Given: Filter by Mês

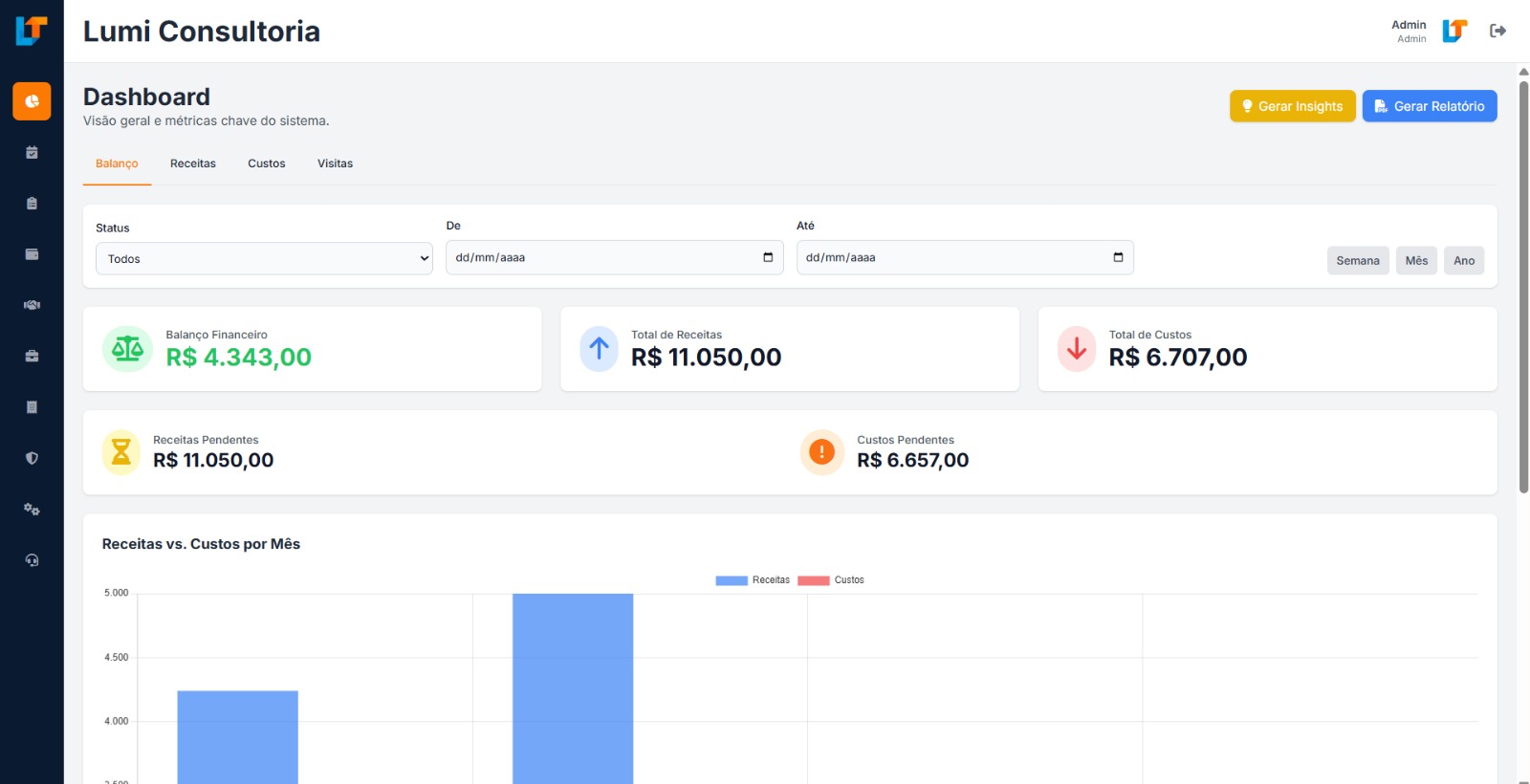Looking at the screenshot, I should (x=1416, y=260).
